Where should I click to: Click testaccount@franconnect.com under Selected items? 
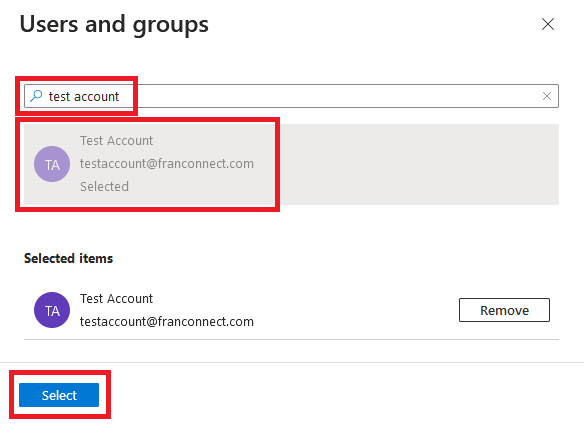[x=167, y=321]
